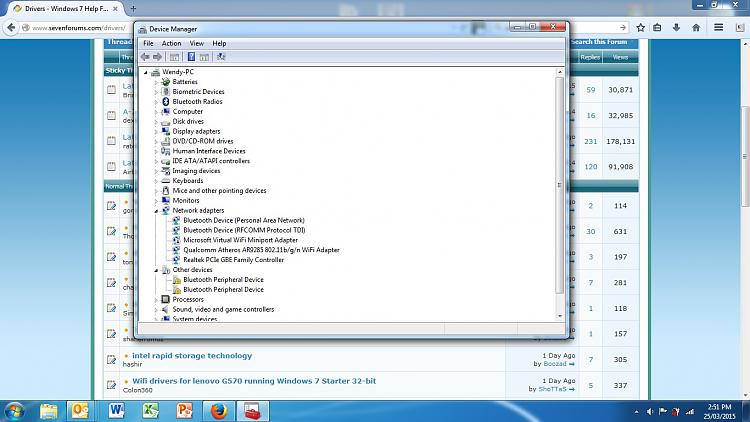Collapse the Other devices node
Image resolution: width=750 pixels, height=422 pixels.
(156, 270)
